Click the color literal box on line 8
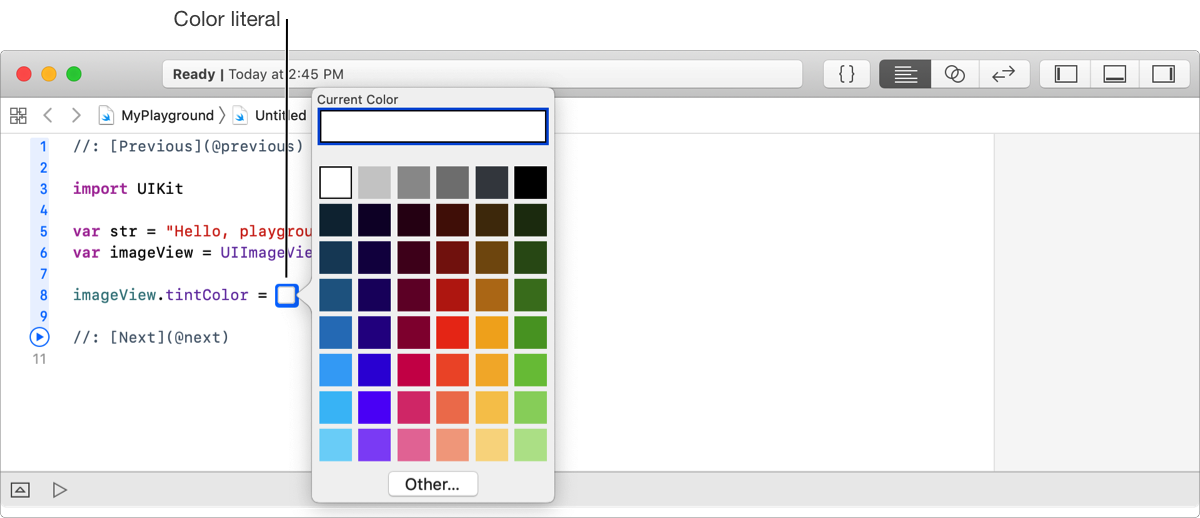 click(286, 295)
